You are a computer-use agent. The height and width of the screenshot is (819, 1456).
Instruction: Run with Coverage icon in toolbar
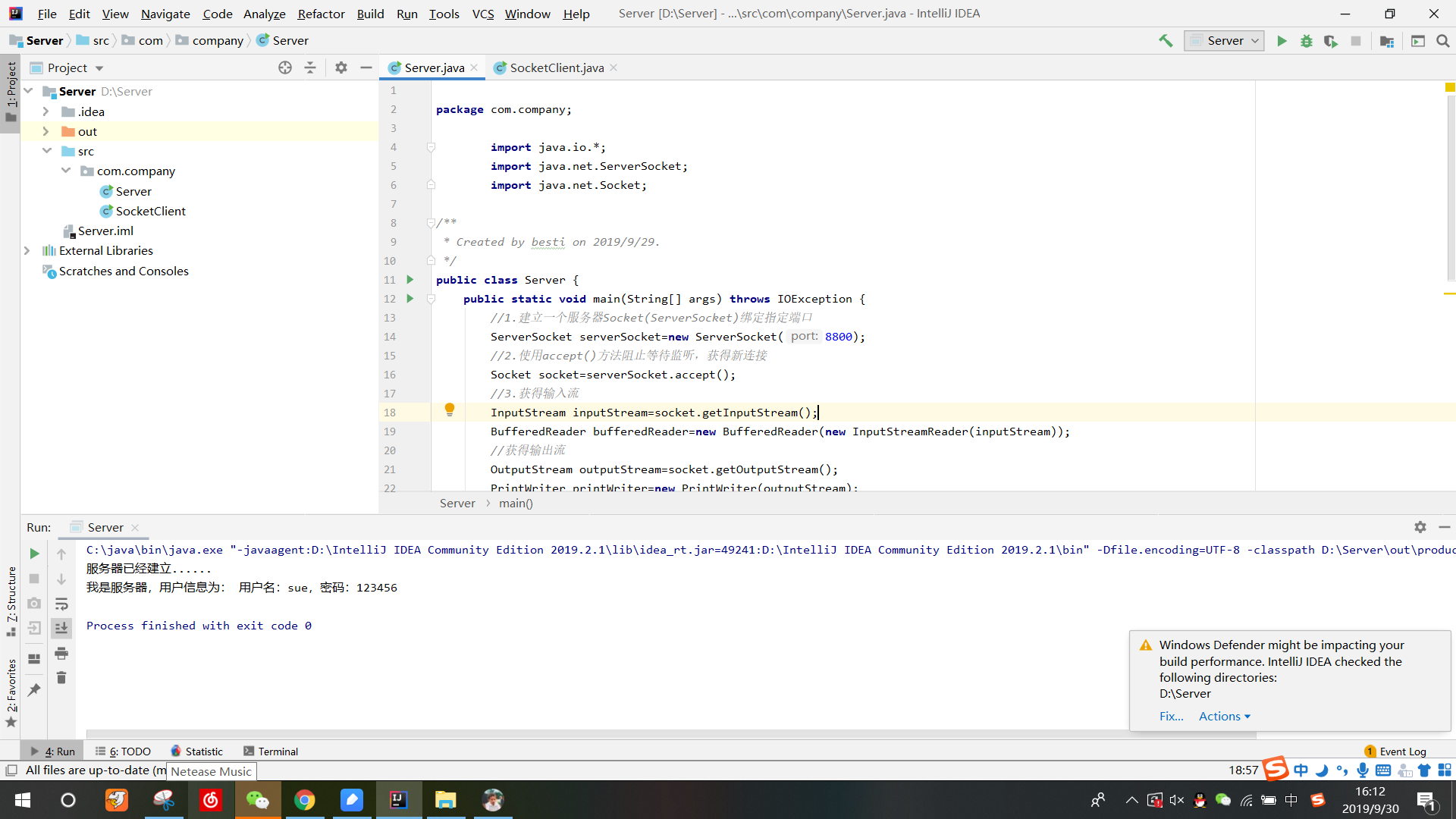coord(1330,41)
